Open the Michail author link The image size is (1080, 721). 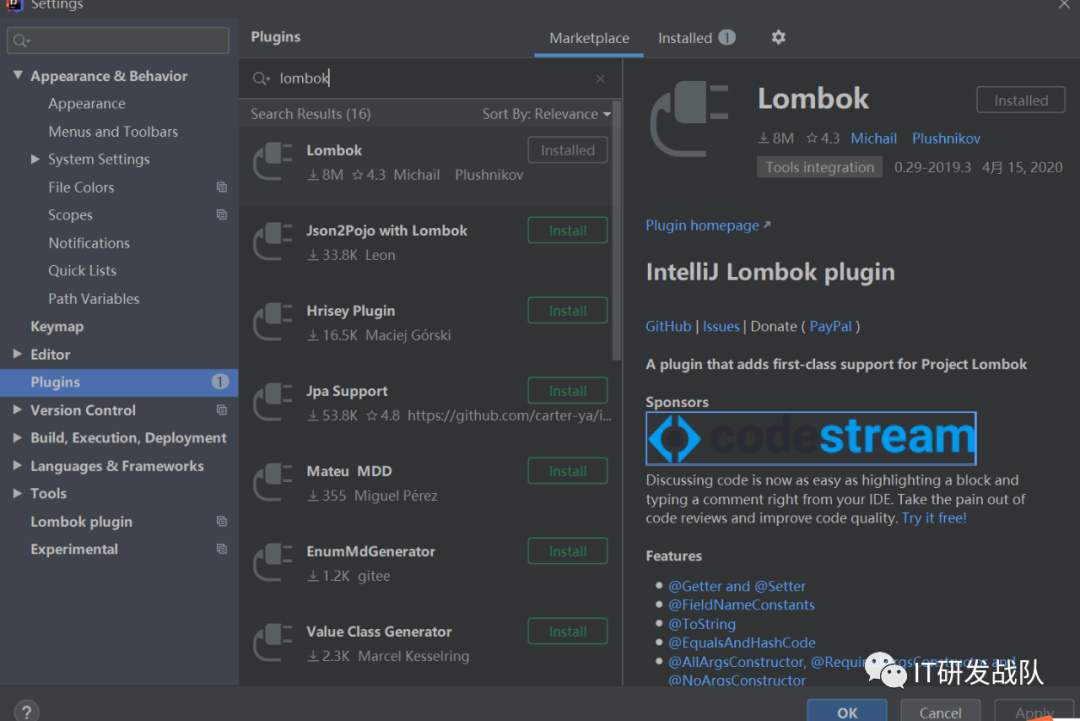click(x=873, y=138)
